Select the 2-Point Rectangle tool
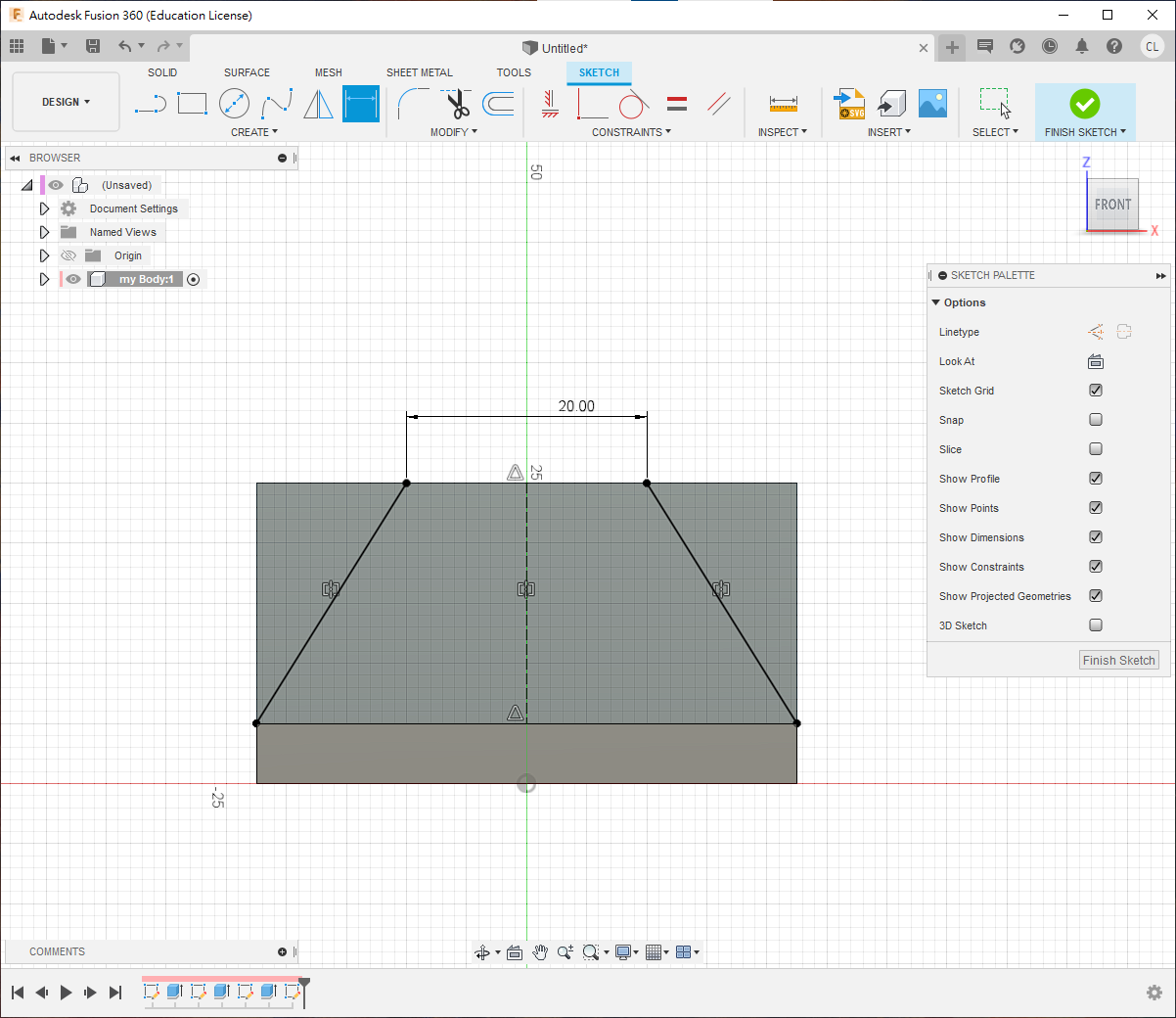 (x=192, y=104)
